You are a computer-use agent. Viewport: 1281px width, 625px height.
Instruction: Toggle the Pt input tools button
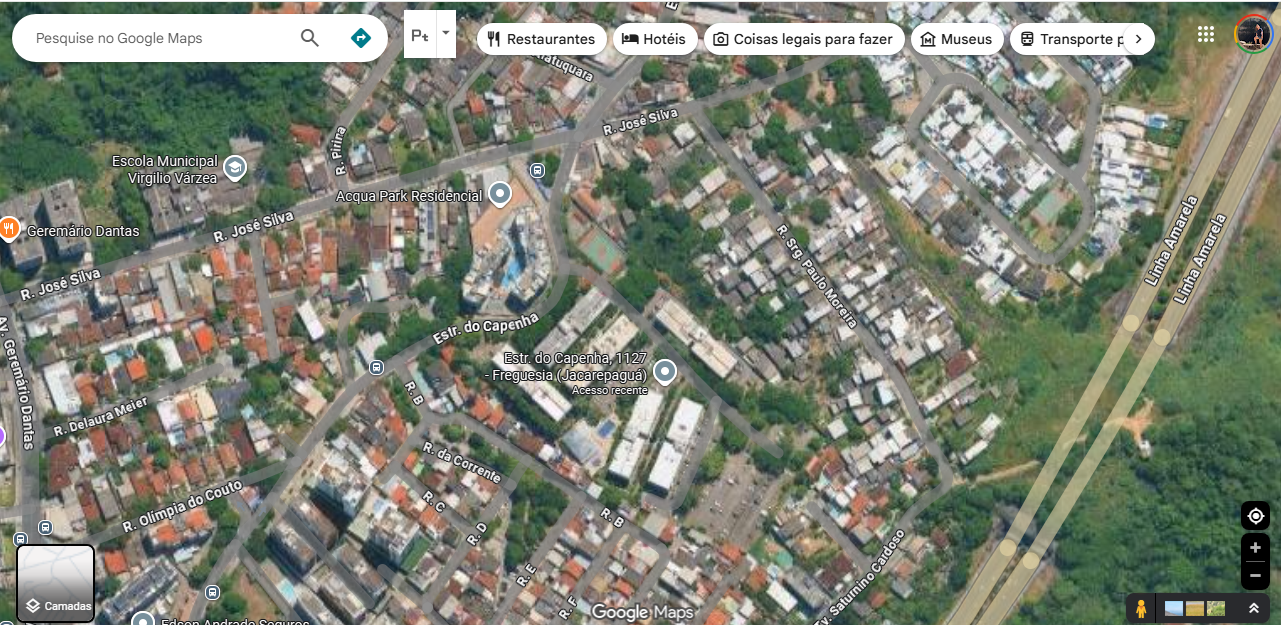pos(420,35)
